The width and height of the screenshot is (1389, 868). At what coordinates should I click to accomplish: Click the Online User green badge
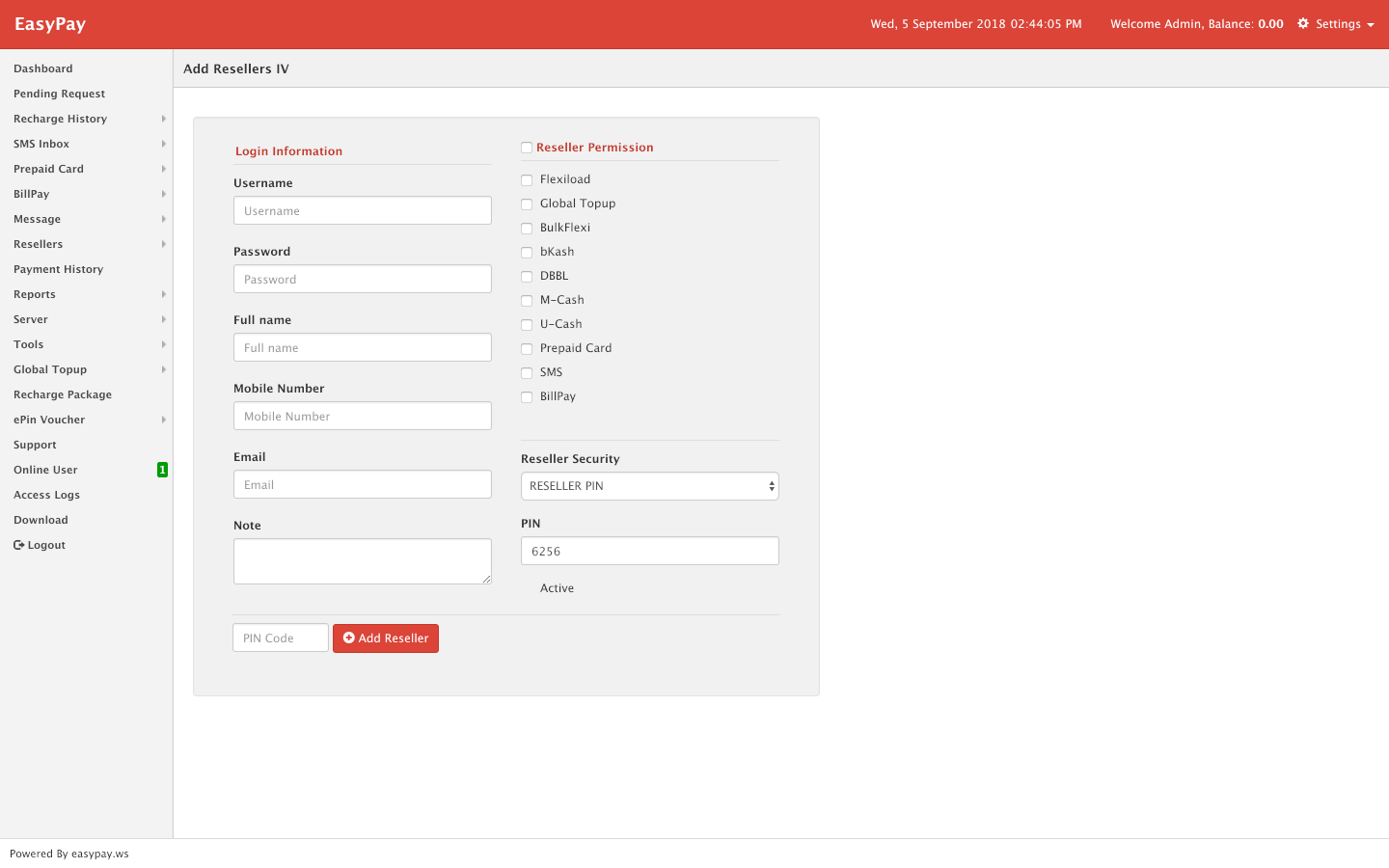click(x=162, y=470)
